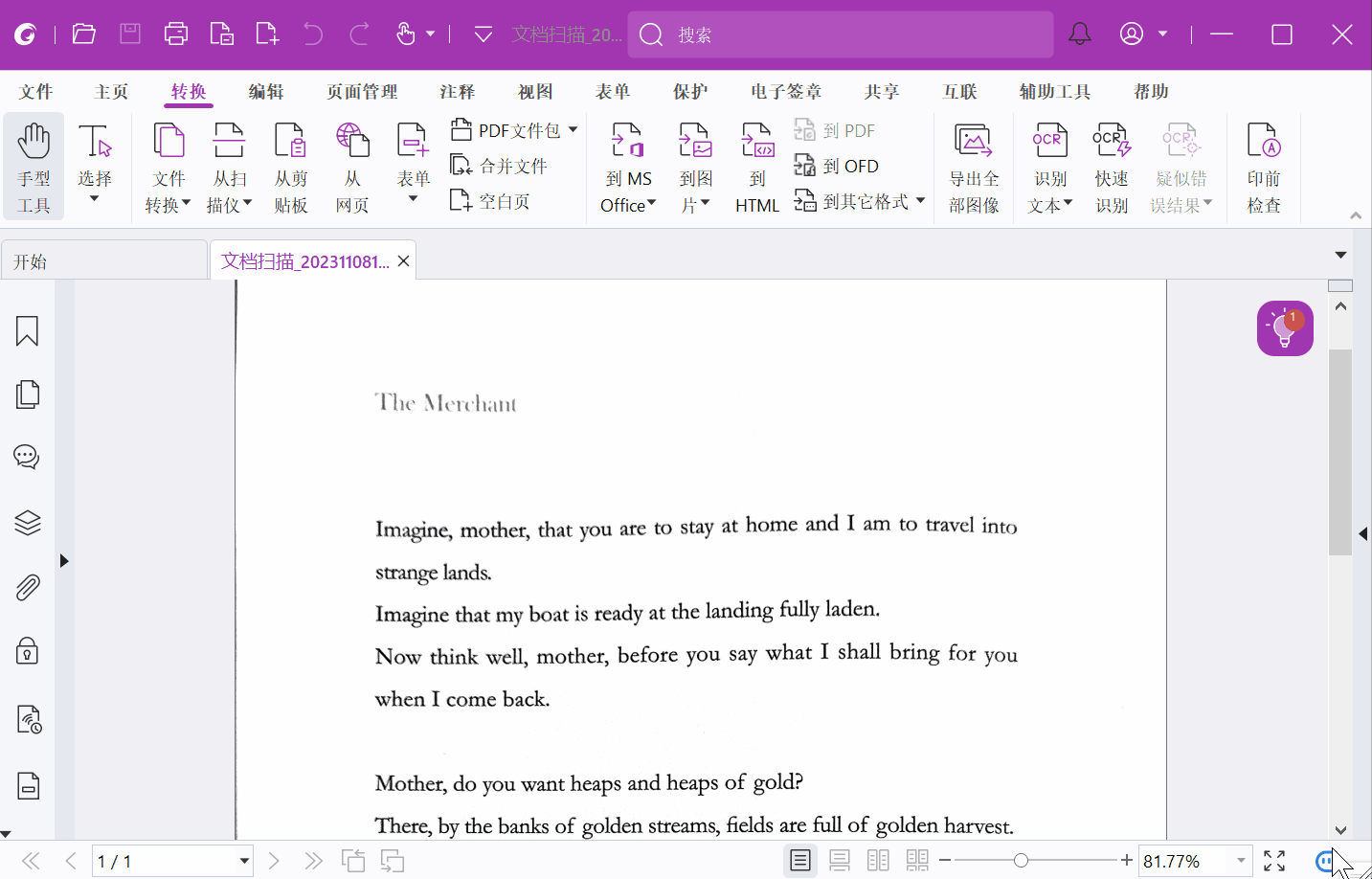This screenshot has width=1372, height=879.
Task: Open Bookmarks panel in sidebar
Action: (27, 331)
